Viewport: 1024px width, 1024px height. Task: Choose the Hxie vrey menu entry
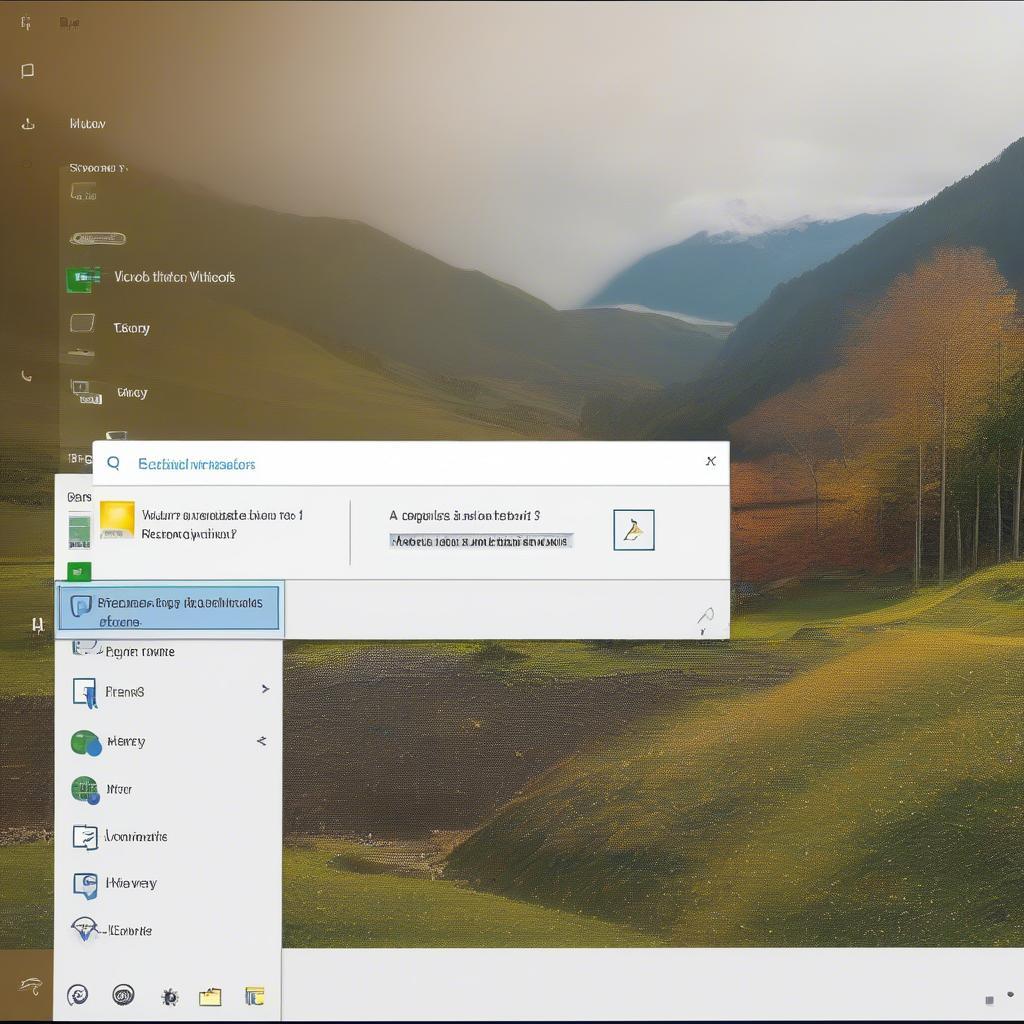(x=168, y=884)
